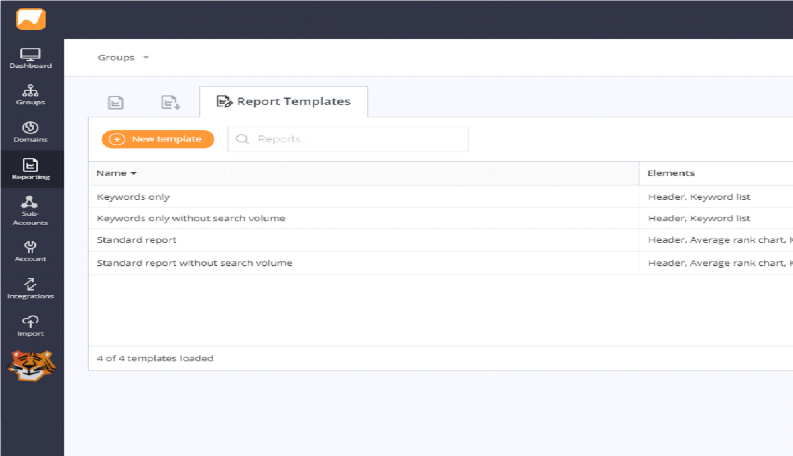Click the tiger mascot icon
The image size is (793, 456).
31,365
